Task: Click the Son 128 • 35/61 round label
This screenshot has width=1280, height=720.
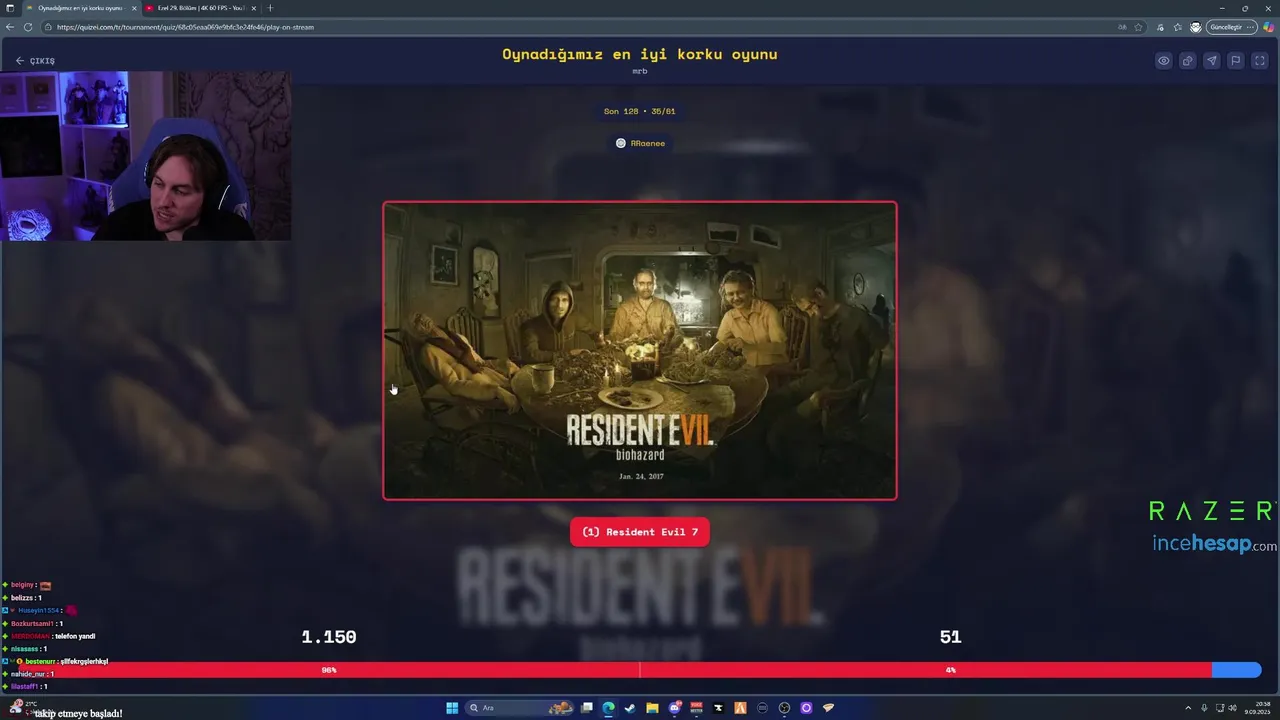Action: (x=640, y=111)
